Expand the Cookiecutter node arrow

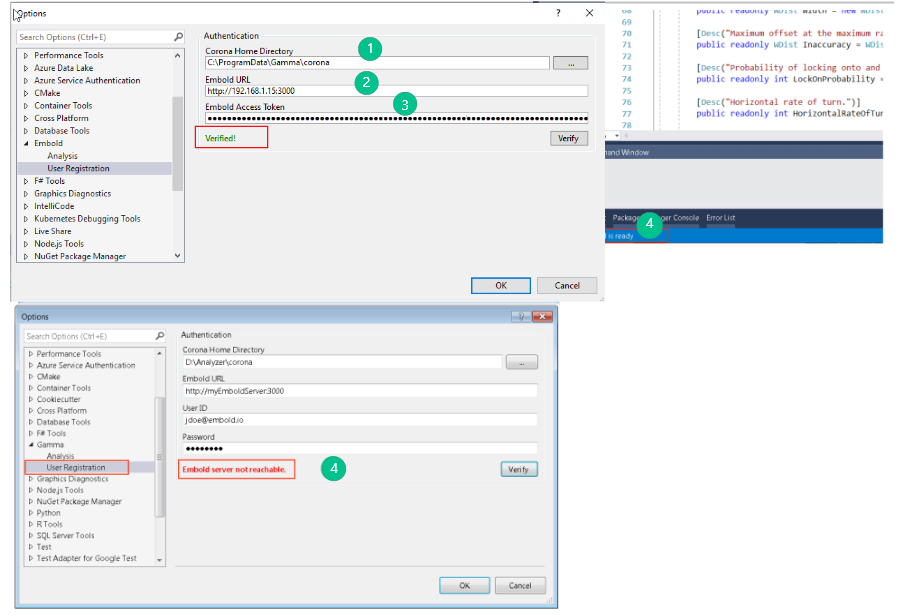pyautogui.click(x=31, y=399)
